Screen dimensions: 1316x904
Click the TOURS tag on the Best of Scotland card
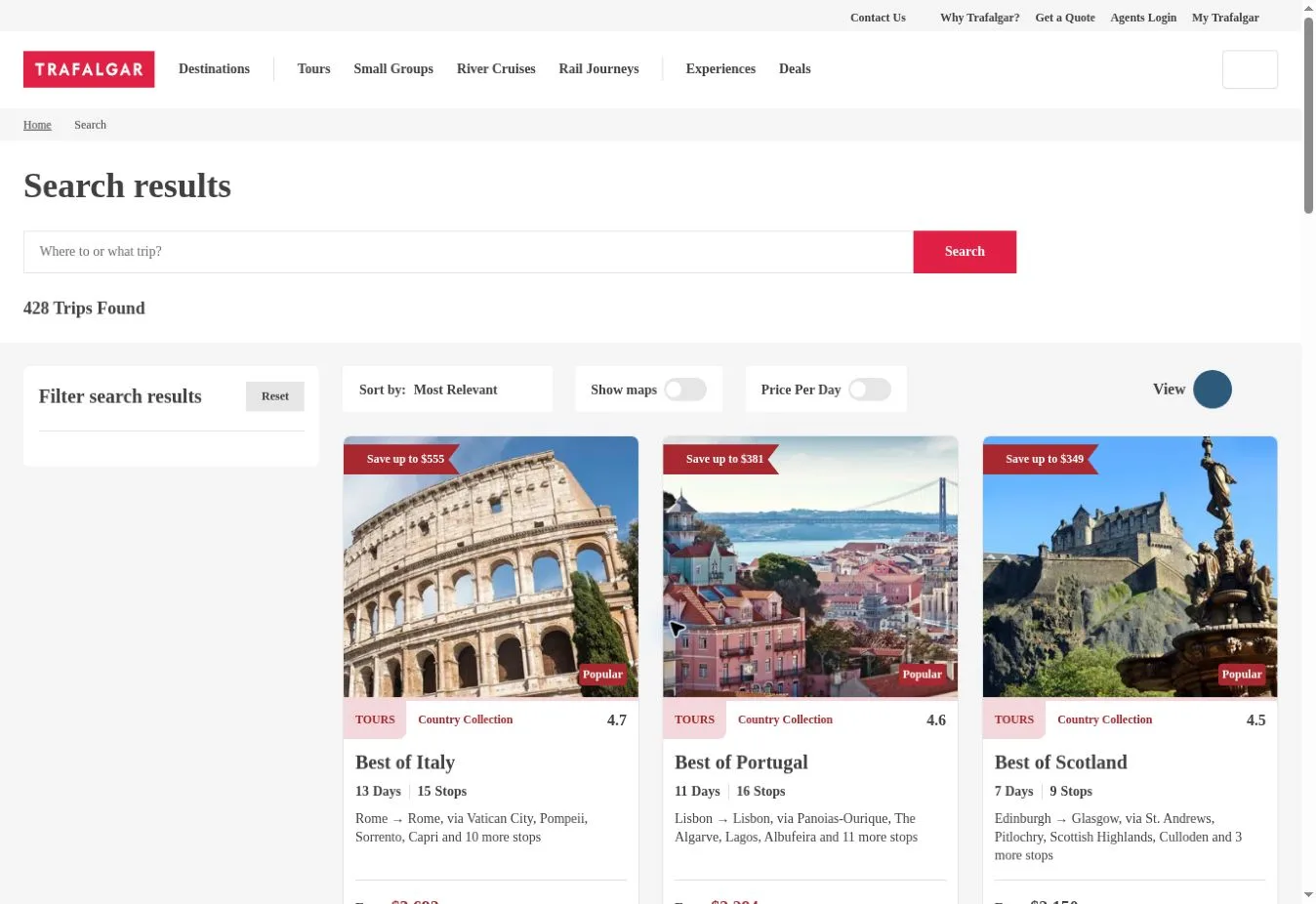point(1014,719)
